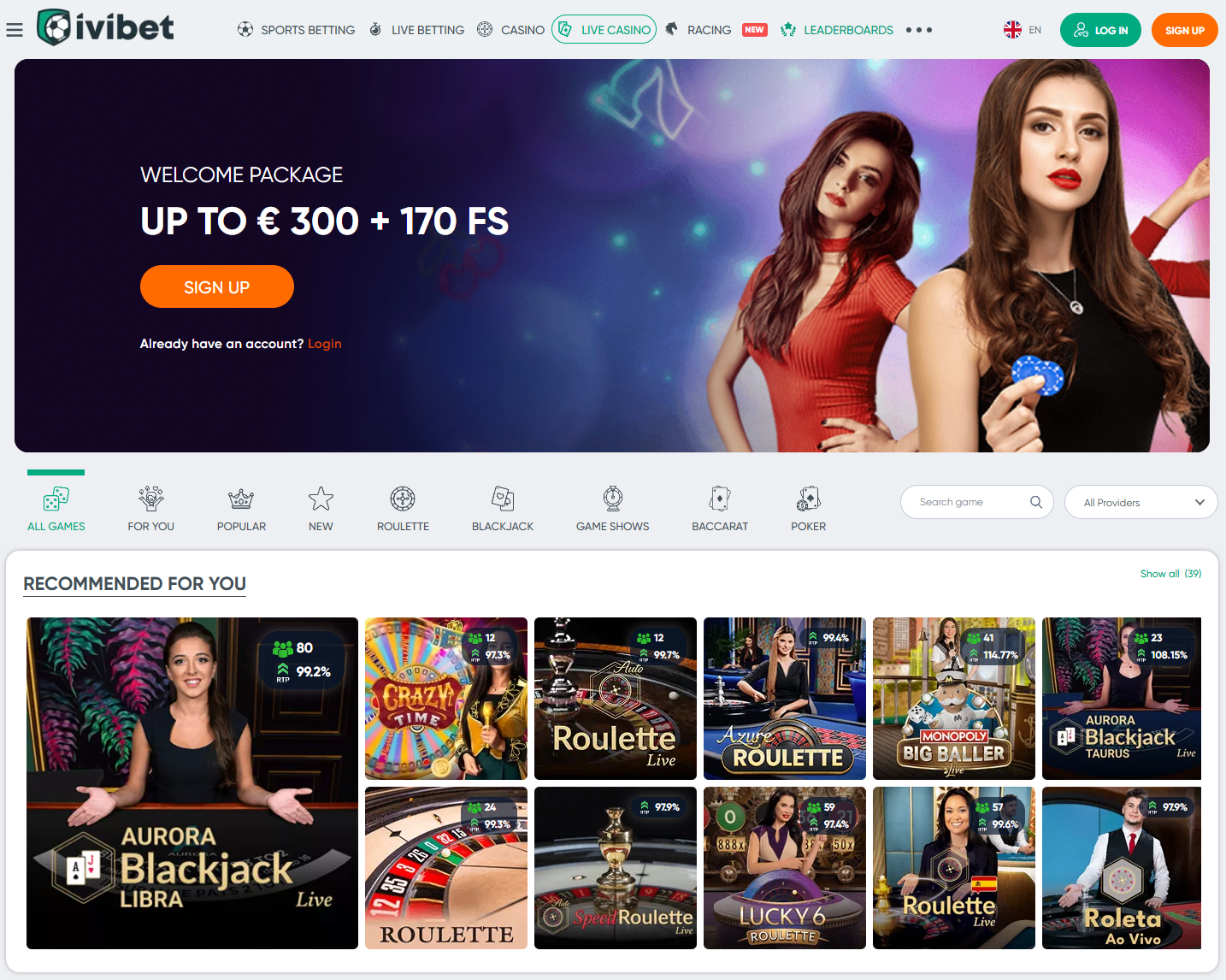Expand the three-dots more menu
Viewport: 1226px width, 980px height.
click(x=919, y=30)
